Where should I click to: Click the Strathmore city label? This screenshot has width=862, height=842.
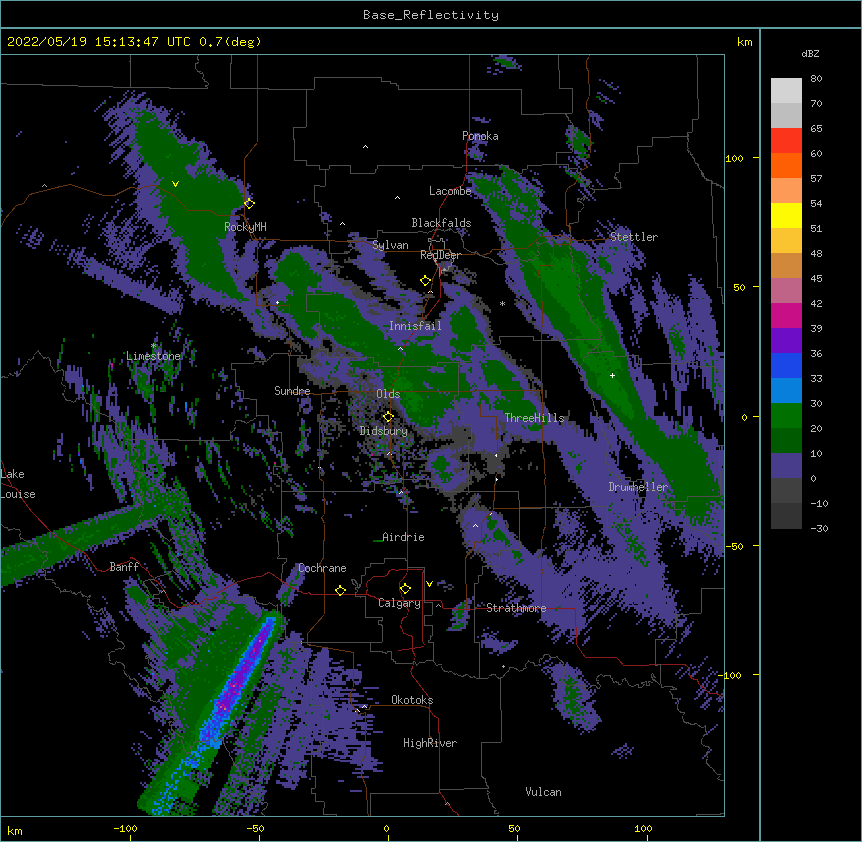tap(516, 608)
